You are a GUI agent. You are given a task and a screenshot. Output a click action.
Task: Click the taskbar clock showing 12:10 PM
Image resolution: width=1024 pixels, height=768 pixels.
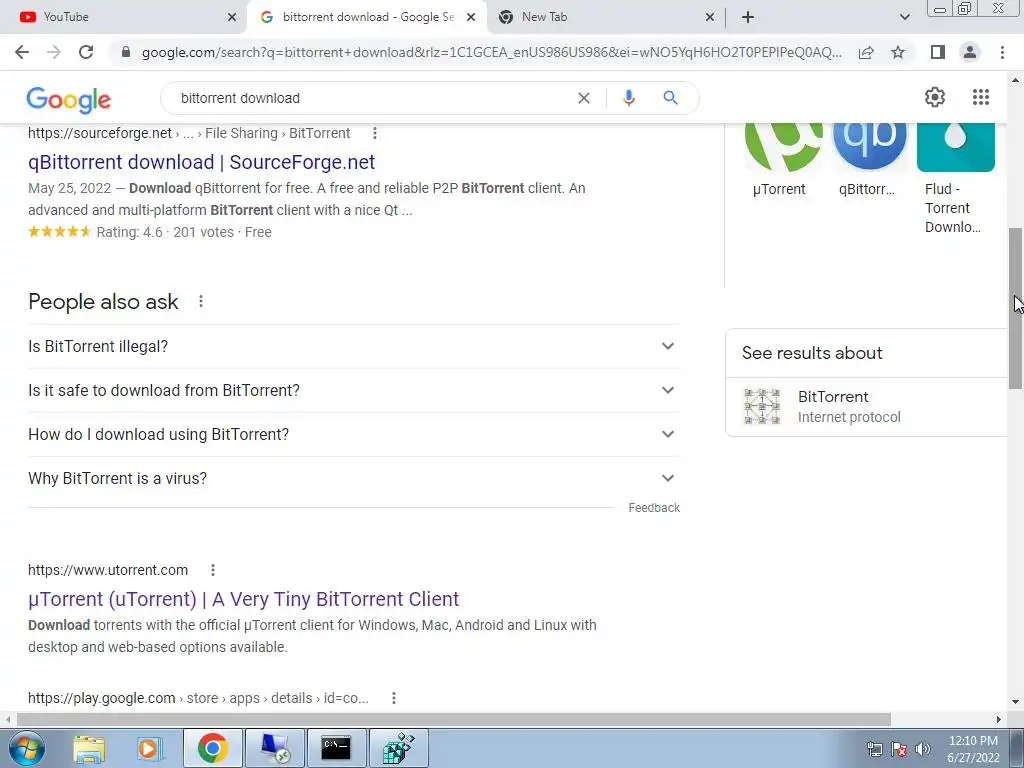[x=973, y=749]
